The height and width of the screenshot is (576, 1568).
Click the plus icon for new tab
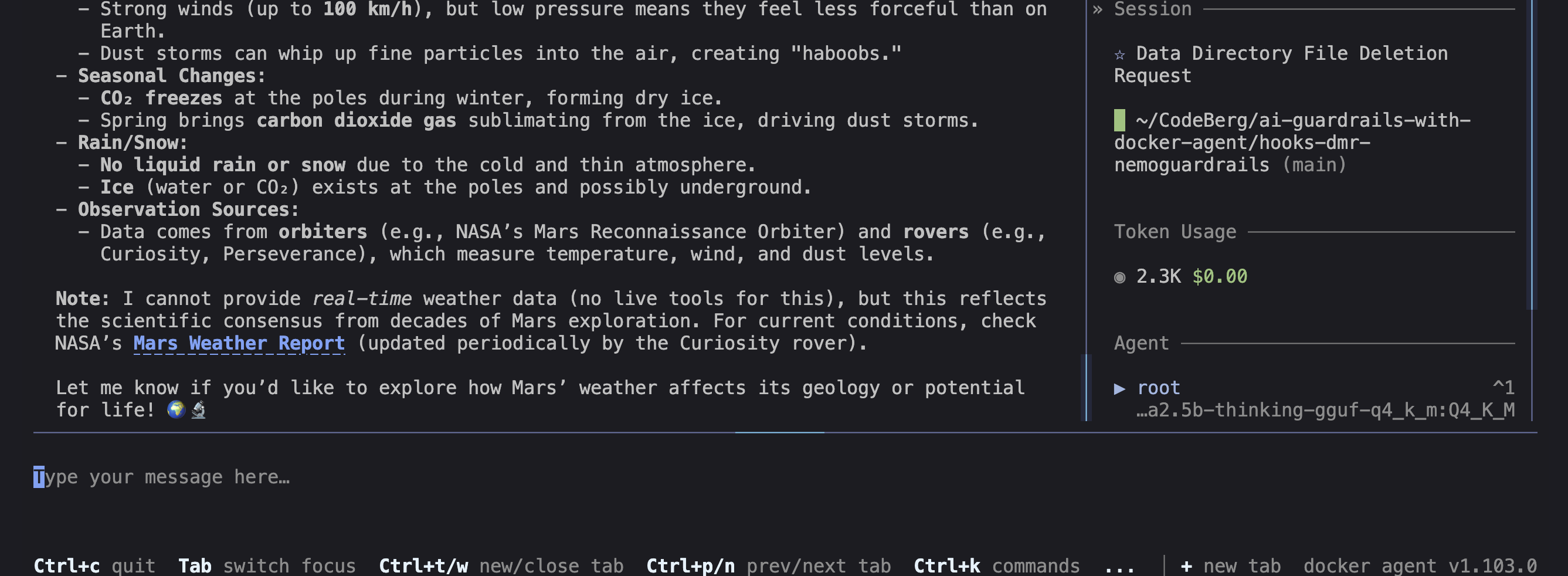point(1186,565)
